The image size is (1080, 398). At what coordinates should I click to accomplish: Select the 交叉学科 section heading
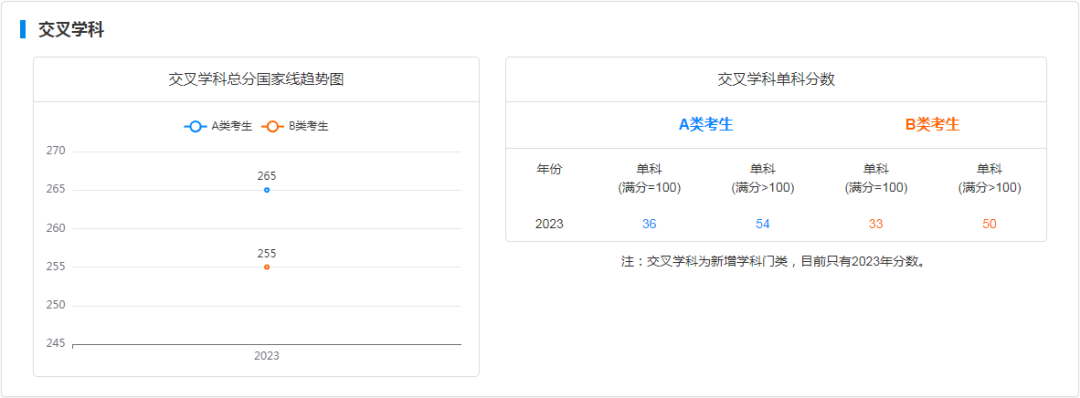(71, 30)
